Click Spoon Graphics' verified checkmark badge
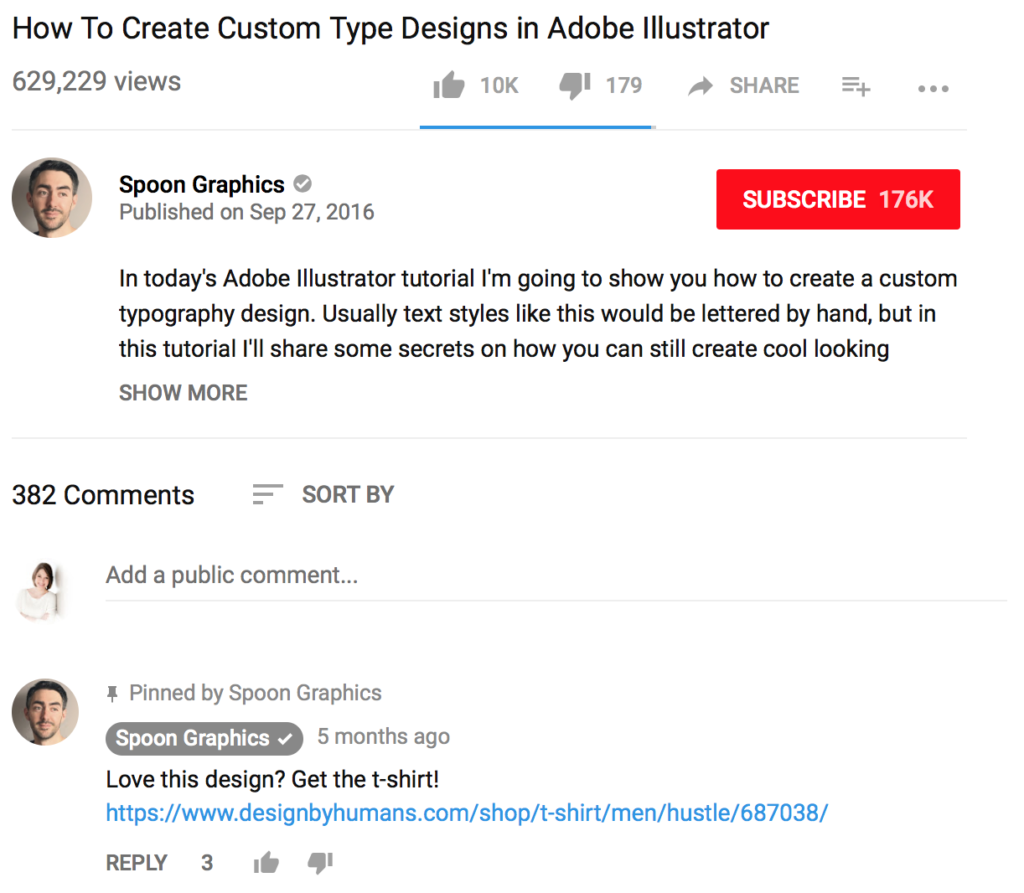Image resolution: width=1024 pixels, height=893 pixels. pos(303,184)
